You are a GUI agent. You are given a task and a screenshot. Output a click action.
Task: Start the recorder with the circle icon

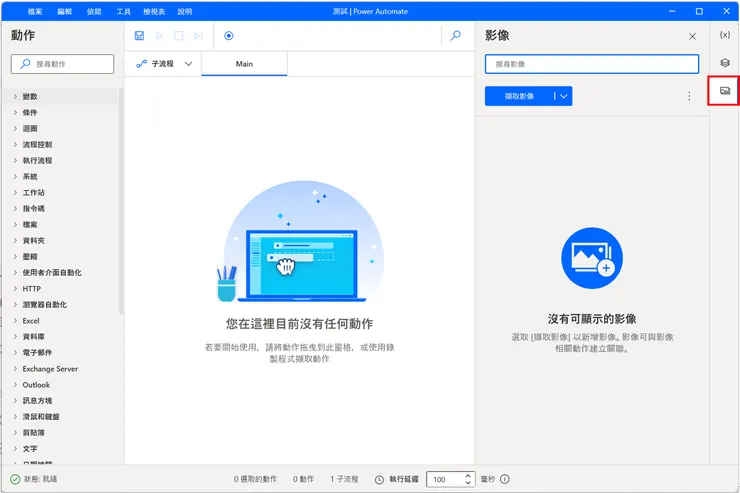coord(228,35)
